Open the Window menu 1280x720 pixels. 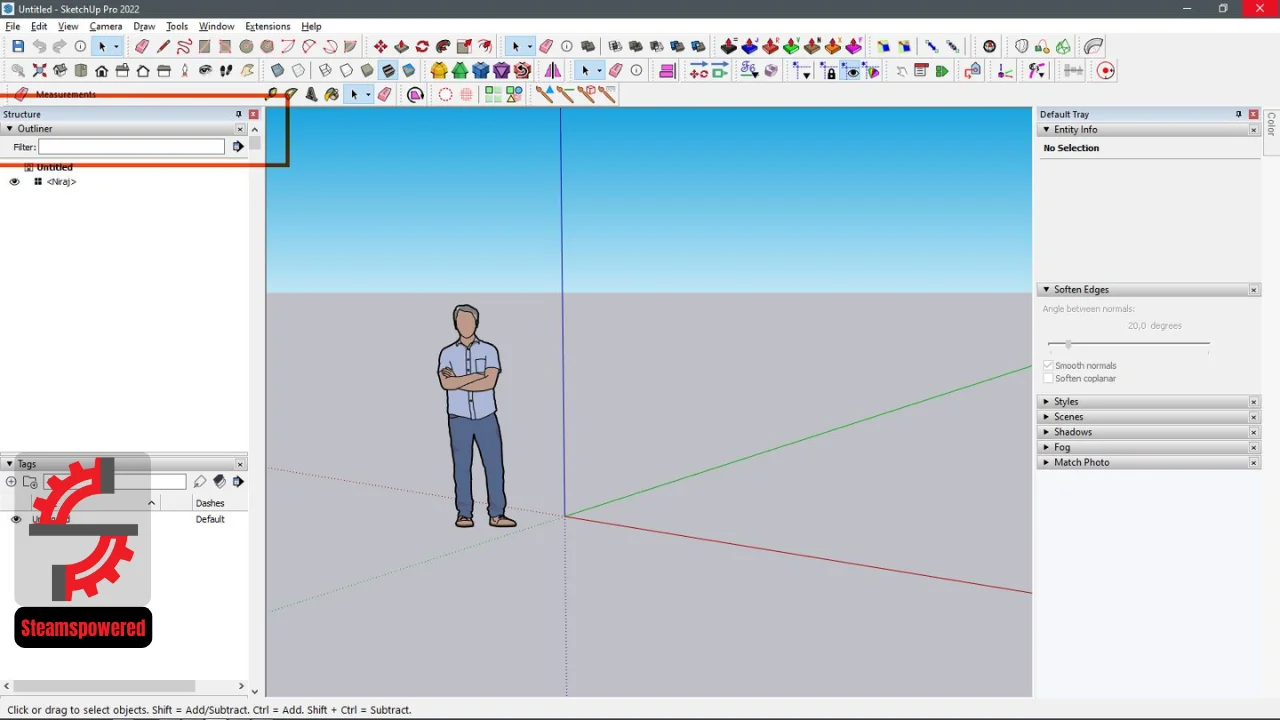click(x=216, y=26)
